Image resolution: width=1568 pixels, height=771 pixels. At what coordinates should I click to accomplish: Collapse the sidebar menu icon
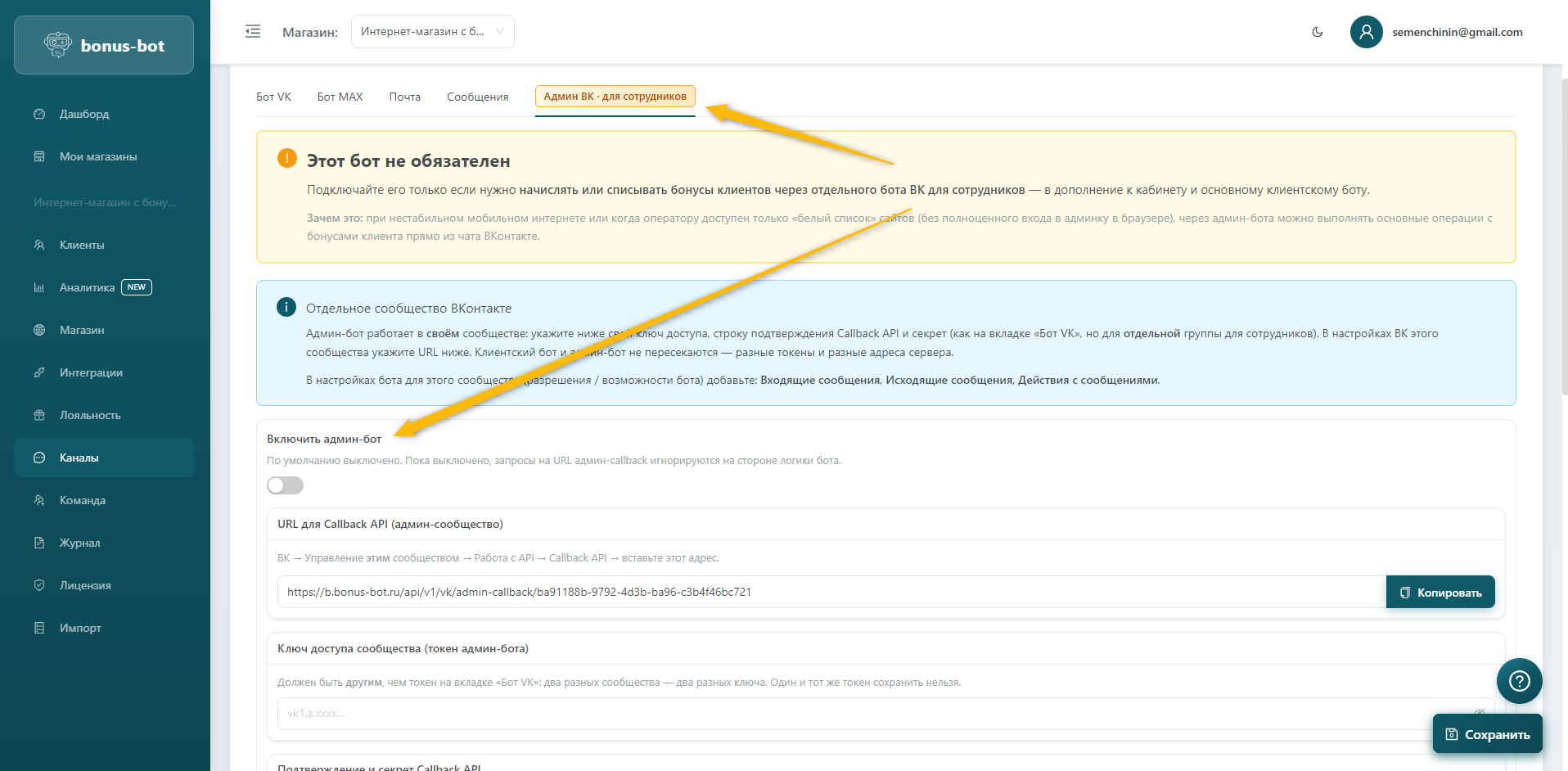(x=253, y=32)
